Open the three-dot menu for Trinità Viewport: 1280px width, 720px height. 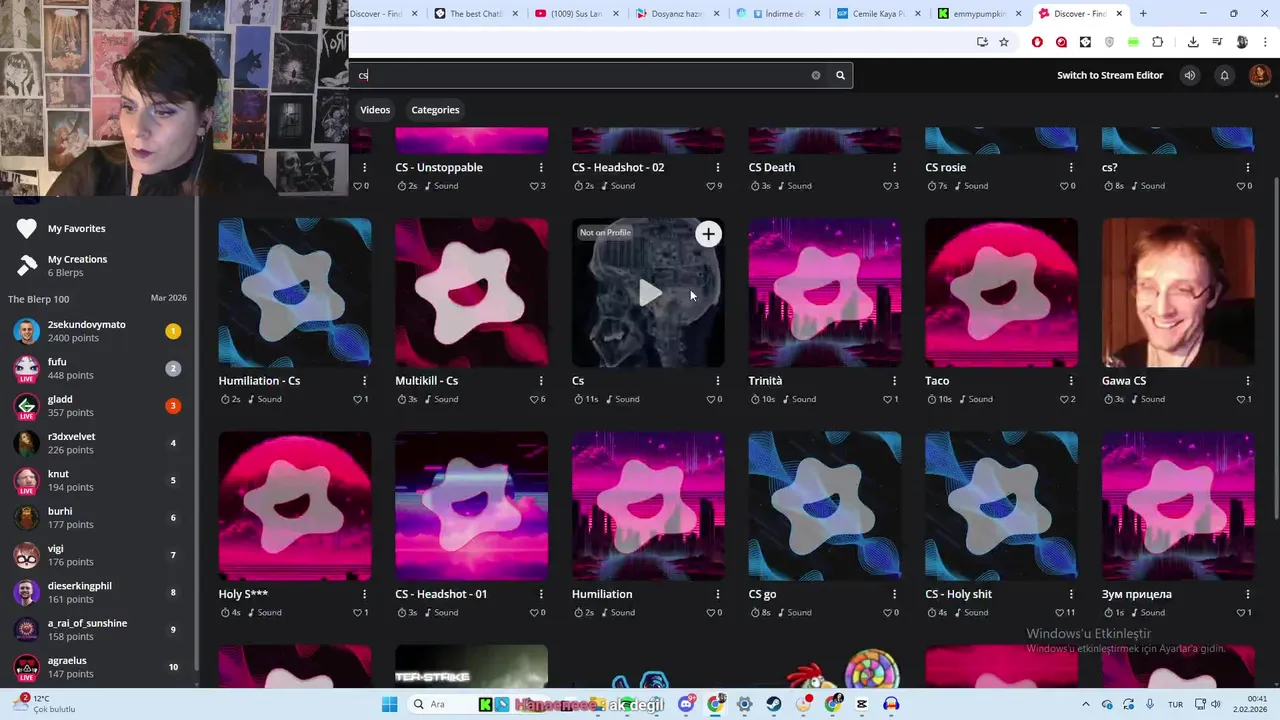point(894,381)
